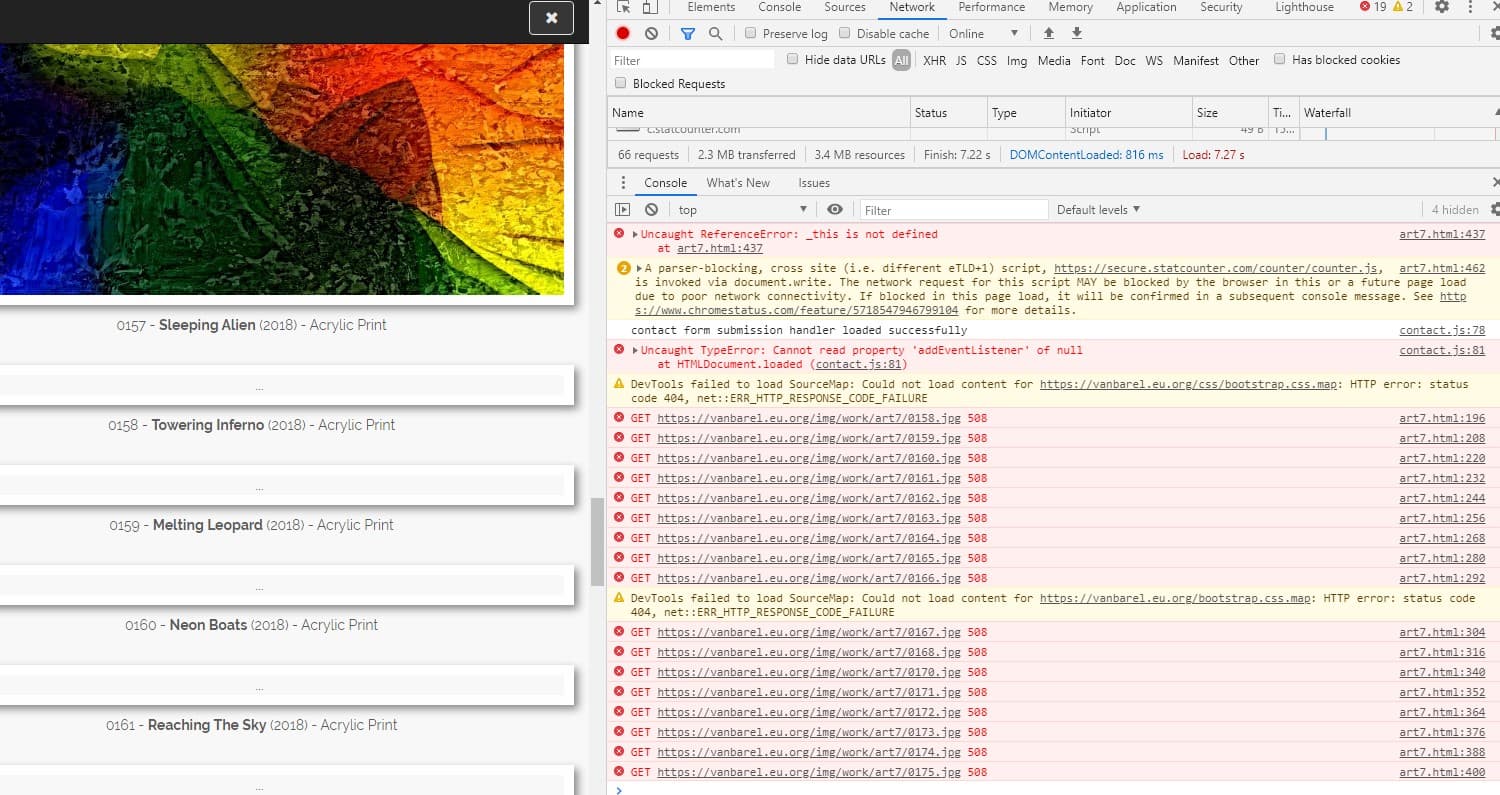Toggle the network filter funnel icon
1500x795 pixels.
coord(687,33)
